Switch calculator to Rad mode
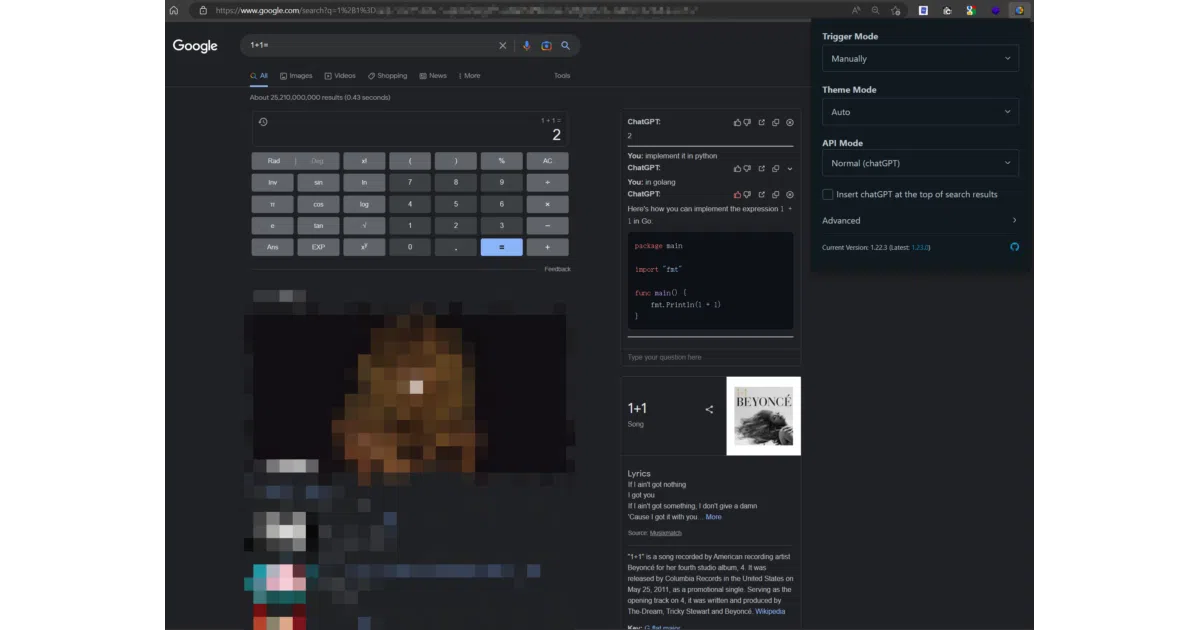Screen dimensions: 1200x630 274,161
